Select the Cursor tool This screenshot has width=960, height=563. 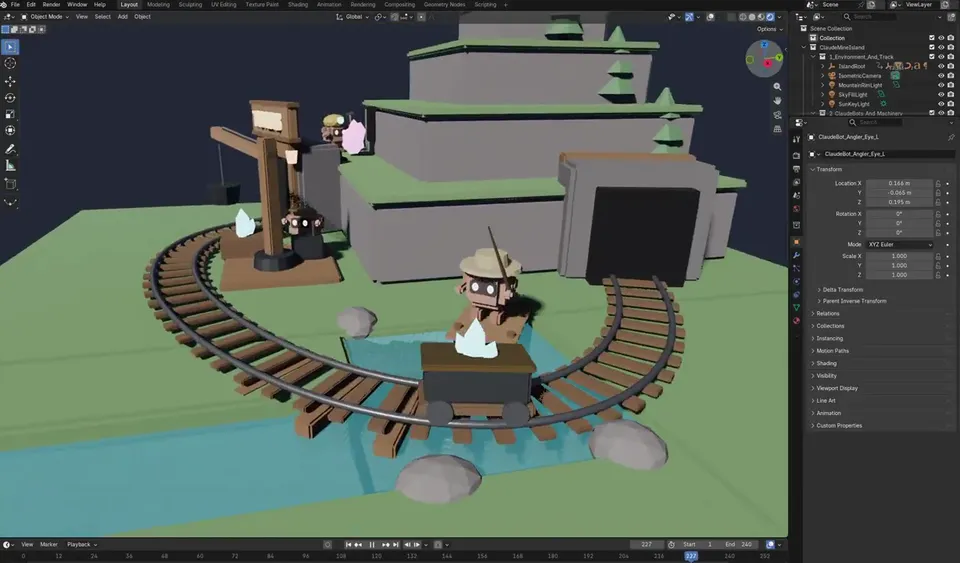coord(10,64)
